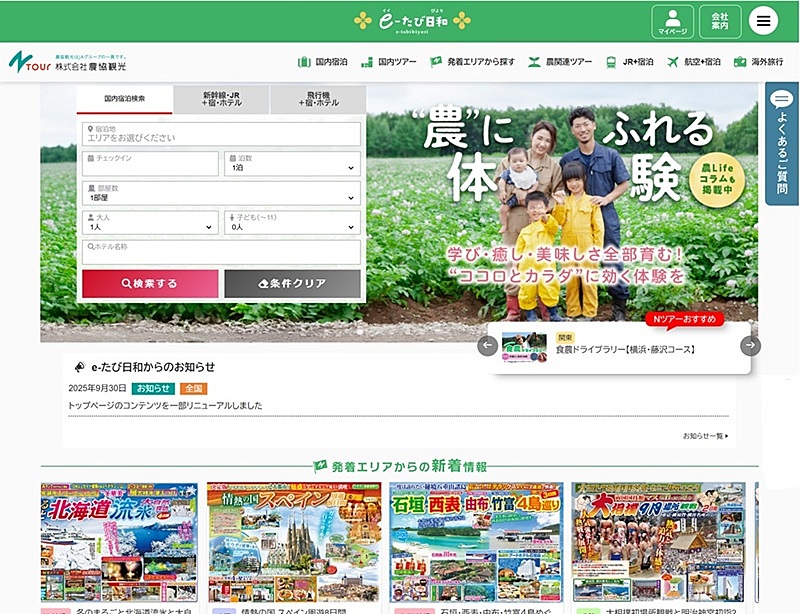Expand the 泊数 nights dropdown

point(292,164)
